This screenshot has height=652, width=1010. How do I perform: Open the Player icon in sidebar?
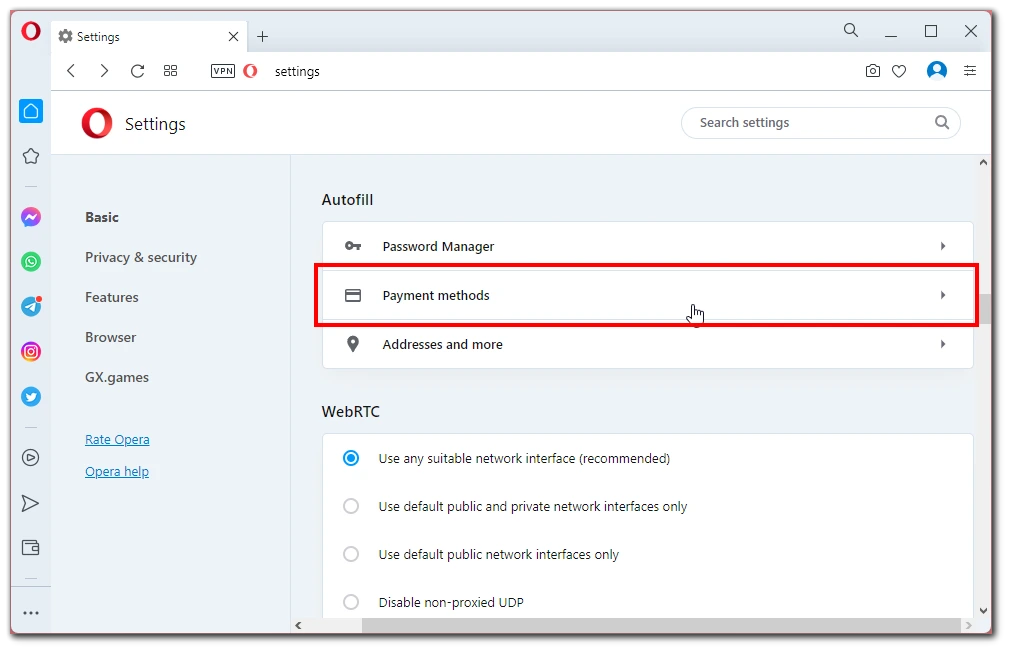pyautogui.click(x=31, y=457)
